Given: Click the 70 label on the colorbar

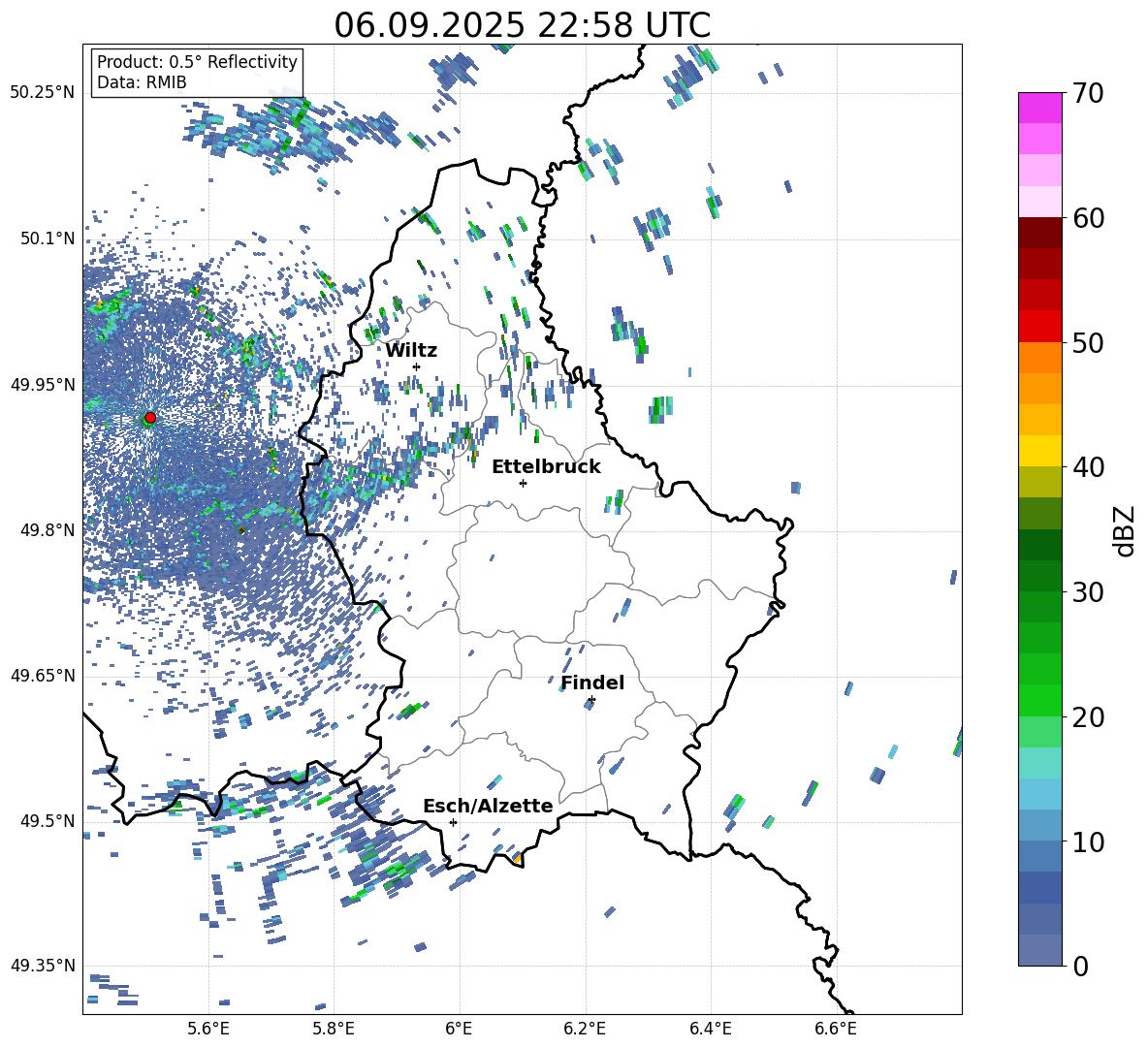Looking at the screenshot, I should click(x=1087, y=93).
